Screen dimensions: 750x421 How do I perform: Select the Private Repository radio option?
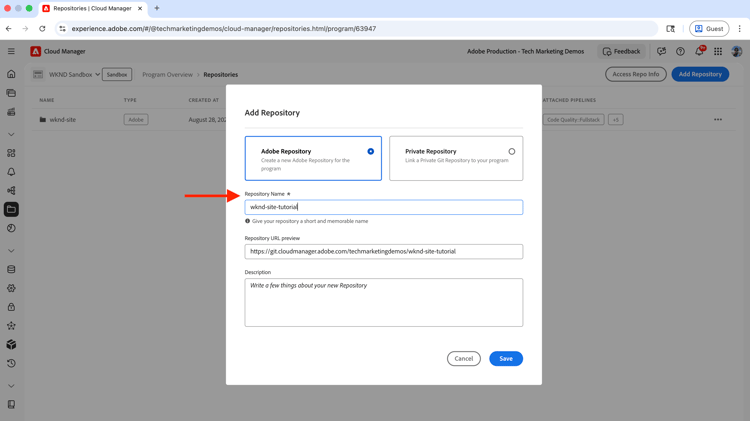coord(511,151)
